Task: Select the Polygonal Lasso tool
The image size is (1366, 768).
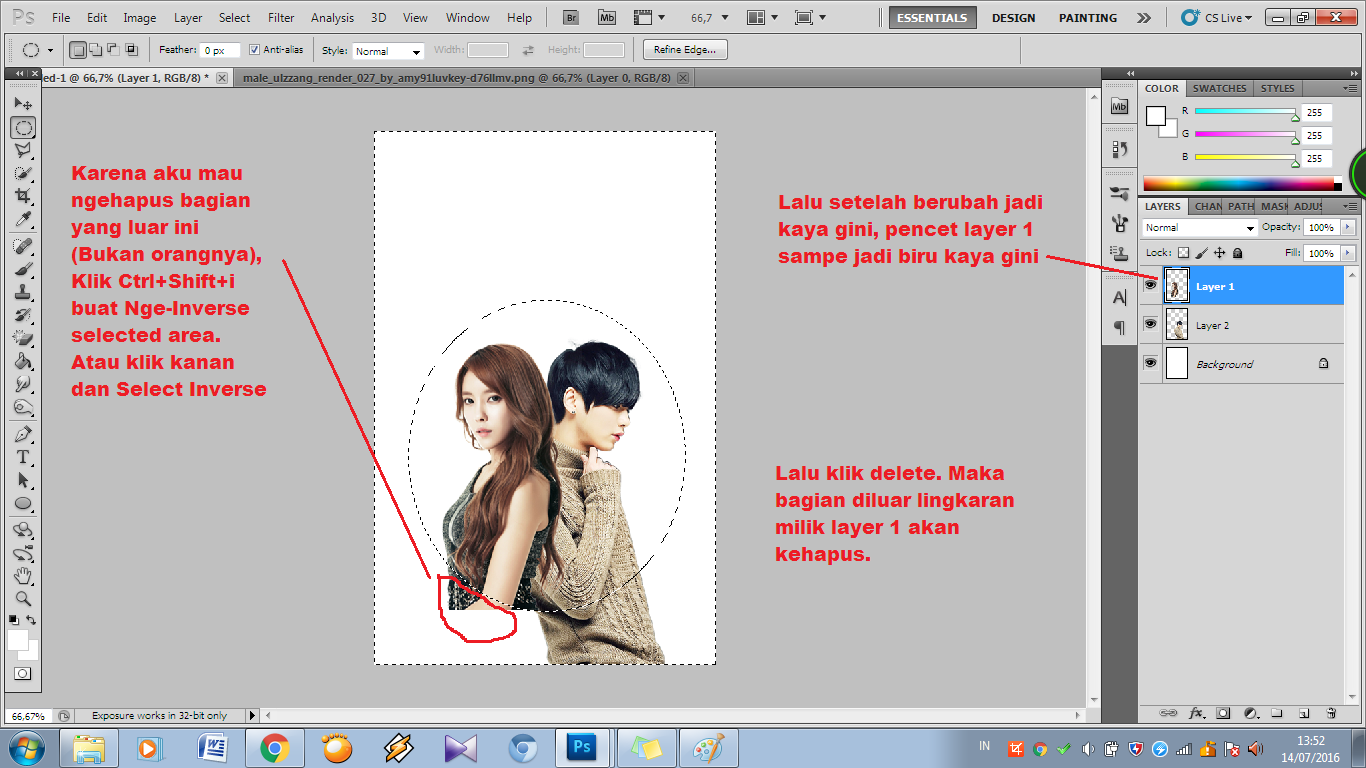Action: (23, 150)
